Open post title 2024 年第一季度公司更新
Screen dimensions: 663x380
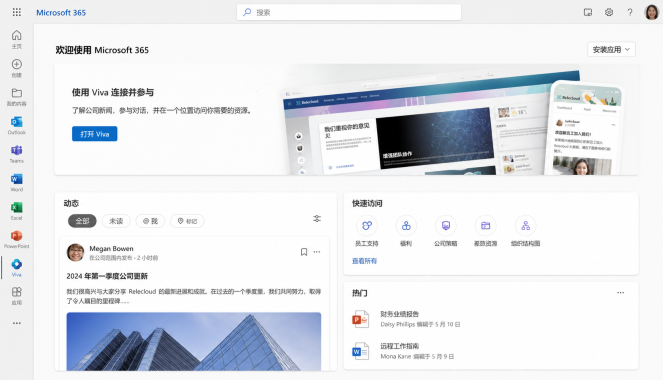tap(107, 276)
